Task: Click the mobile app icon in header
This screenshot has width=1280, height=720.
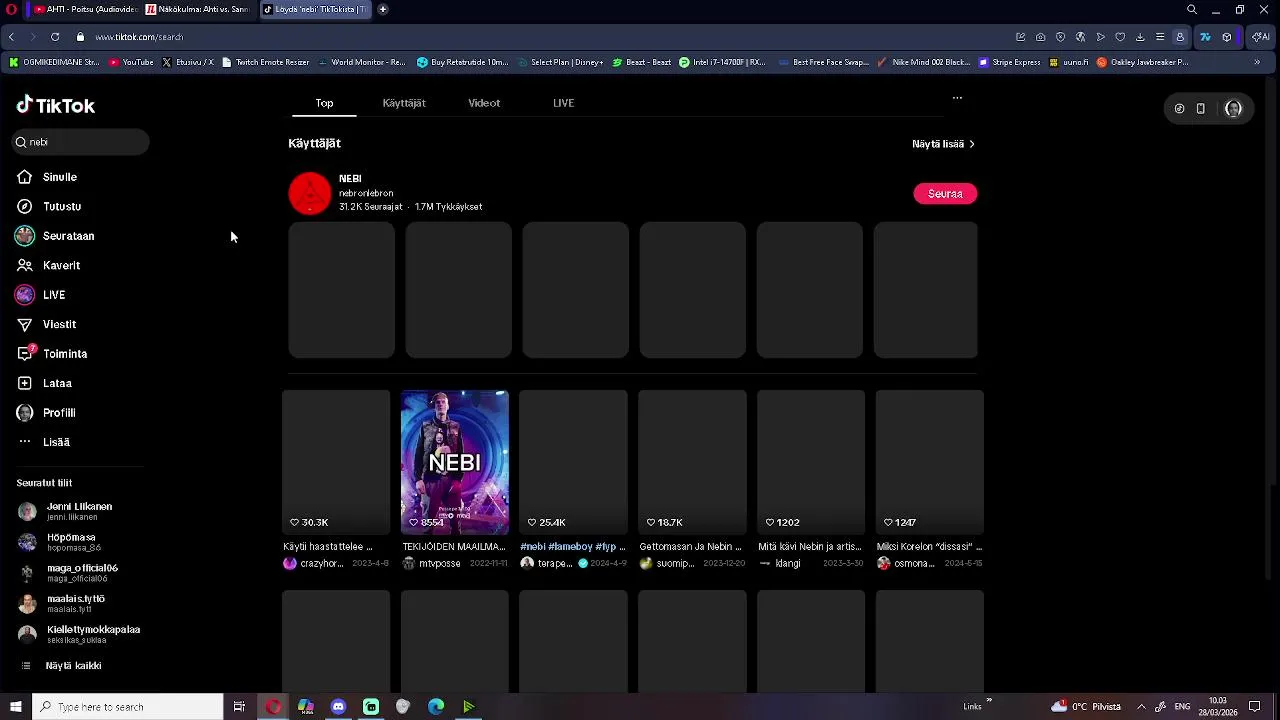Action: click(1201, 109)
